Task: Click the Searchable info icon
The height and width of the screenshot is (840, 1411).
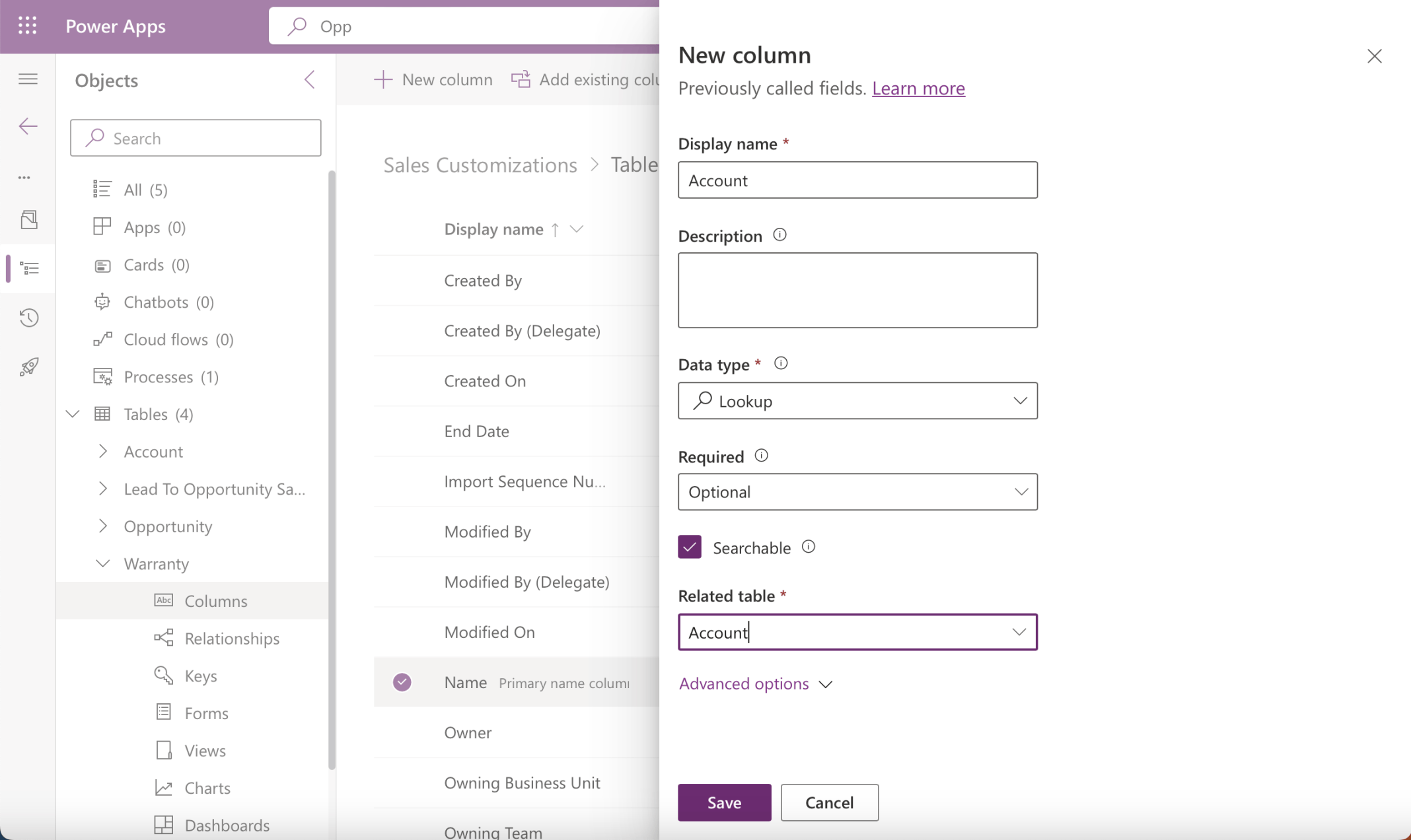Action: click(808, 547)
